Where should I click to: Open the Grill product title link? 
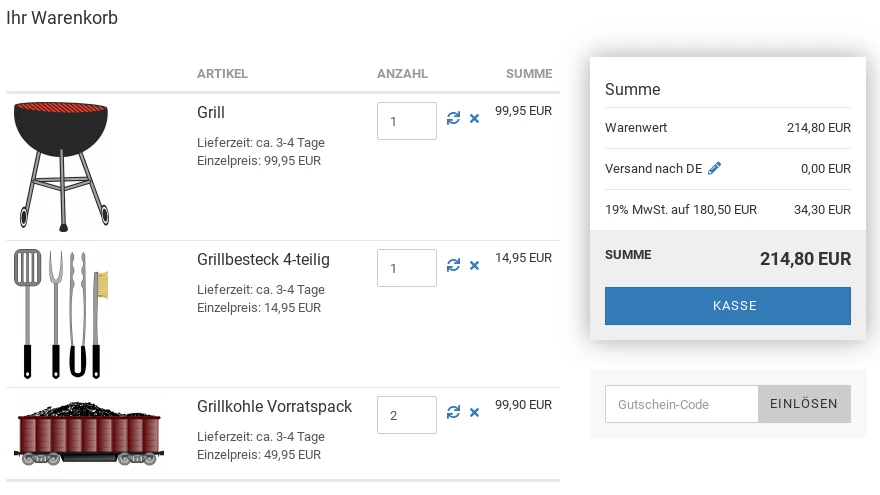coord(210,112)
